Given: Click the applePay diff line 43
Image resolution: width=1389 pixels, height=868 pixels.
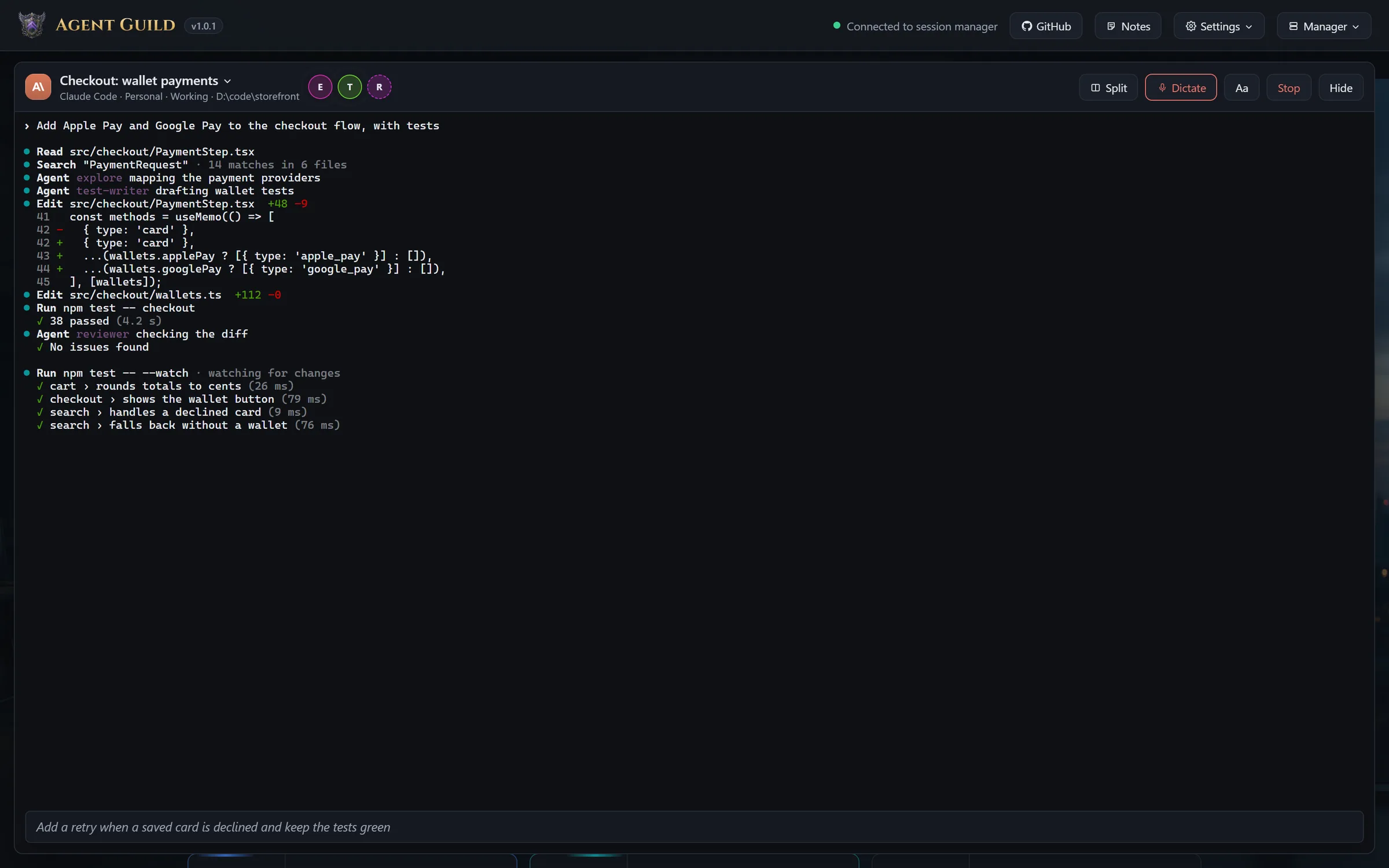Looking at the screenshot, I should click(234, 256).
